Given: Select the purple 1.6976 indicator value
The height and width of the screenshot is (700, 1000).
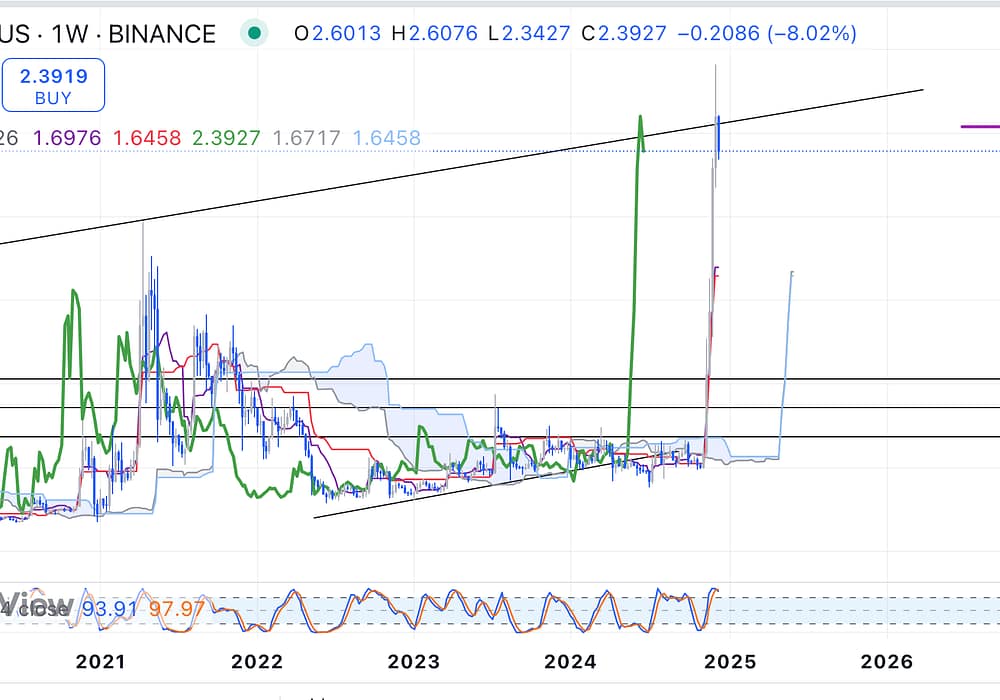Looking at the screenshot, I should 68,138.
